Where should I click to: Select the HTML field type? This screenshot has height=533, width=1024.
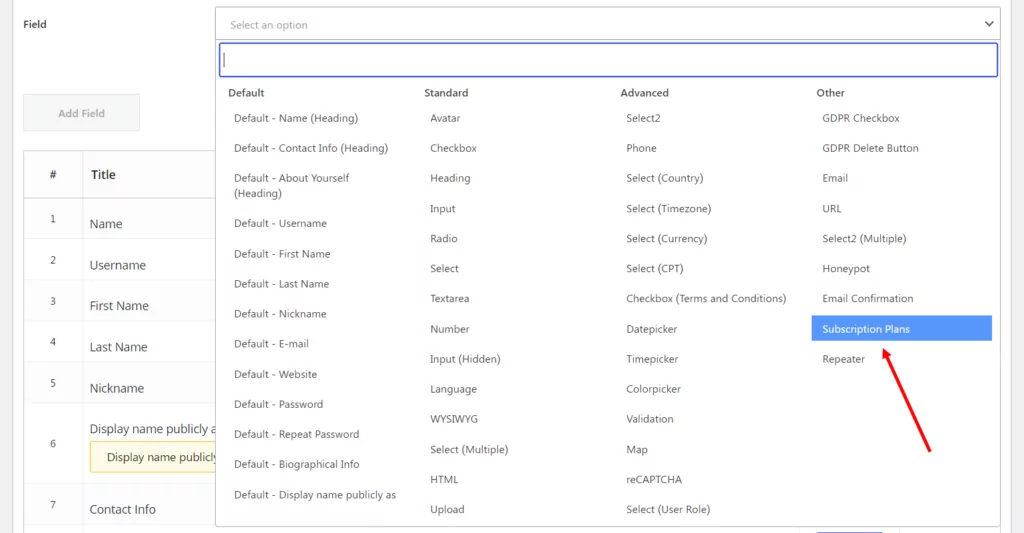click(444, 479)
